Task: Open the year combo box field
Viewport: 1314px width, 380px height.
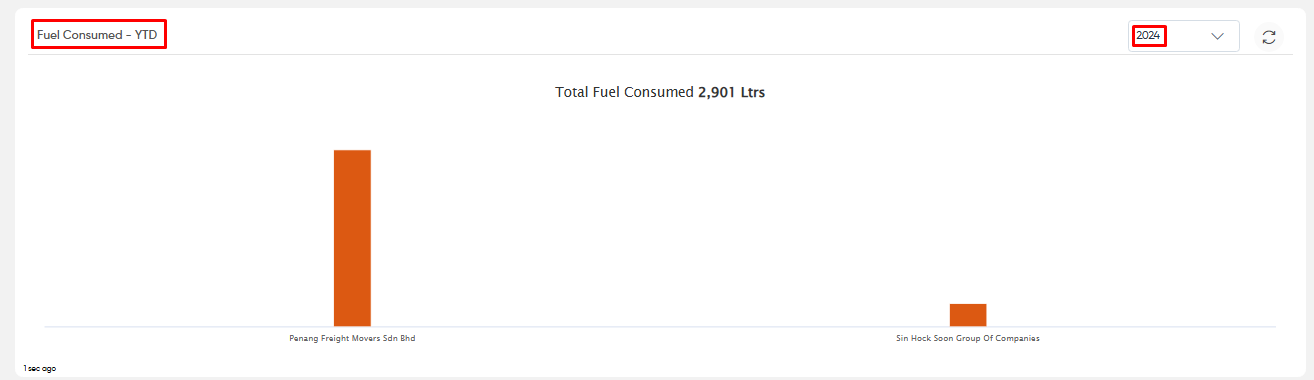Action: click(x=1184, y=36)
